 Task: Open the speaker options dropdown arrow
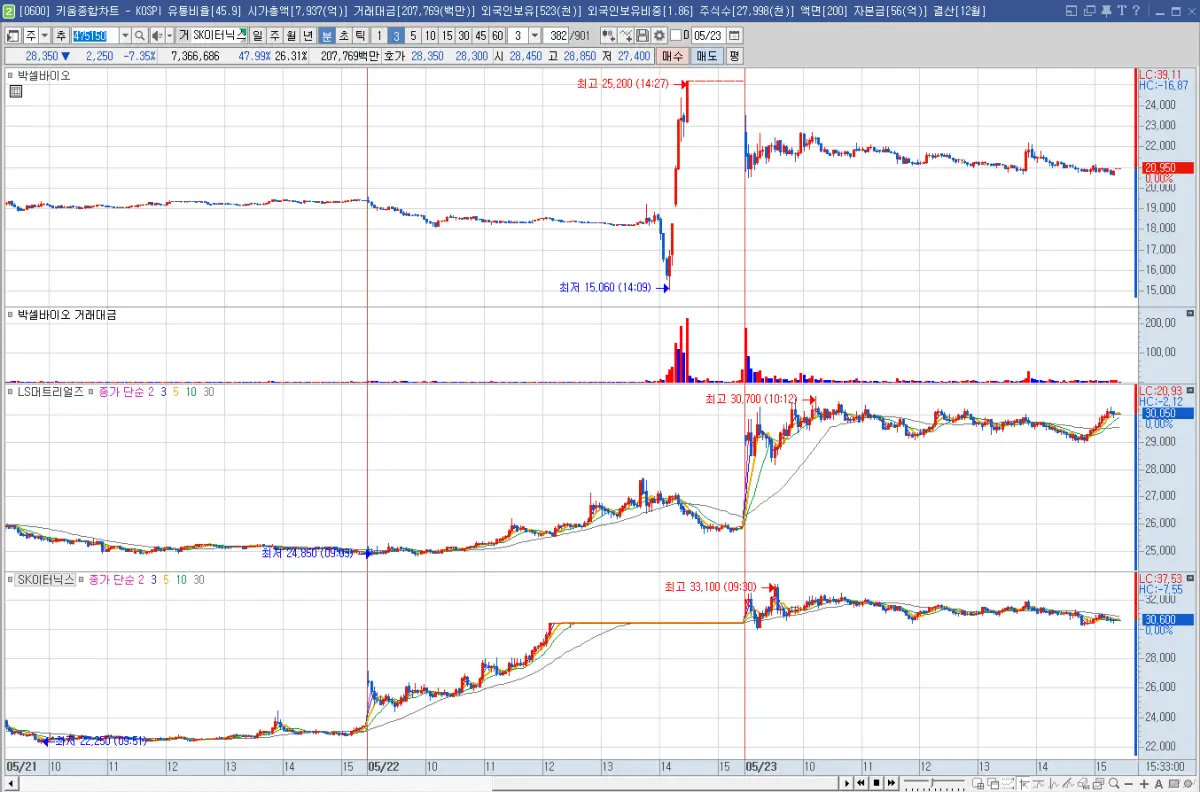169,35
